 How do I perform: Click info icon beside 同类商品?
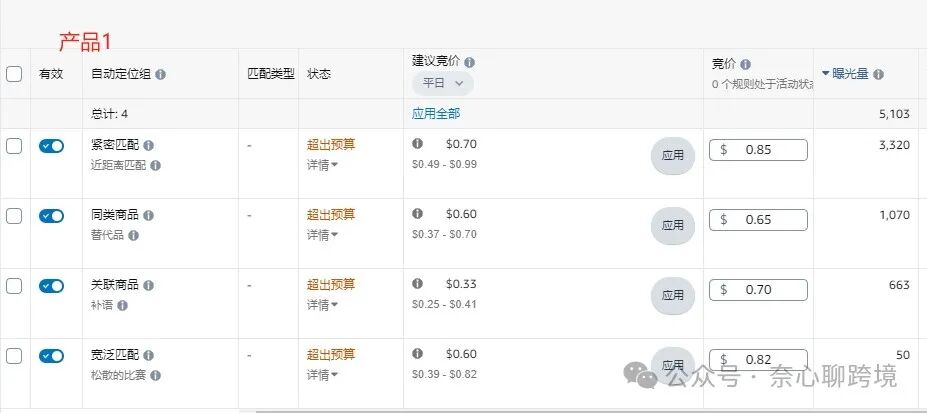click(x=148, y=216)
